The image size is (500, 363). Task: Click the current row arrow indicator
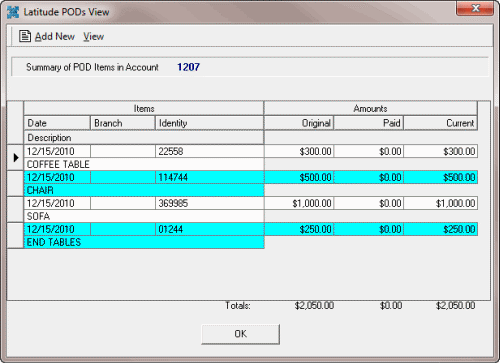tap(16, 157)
